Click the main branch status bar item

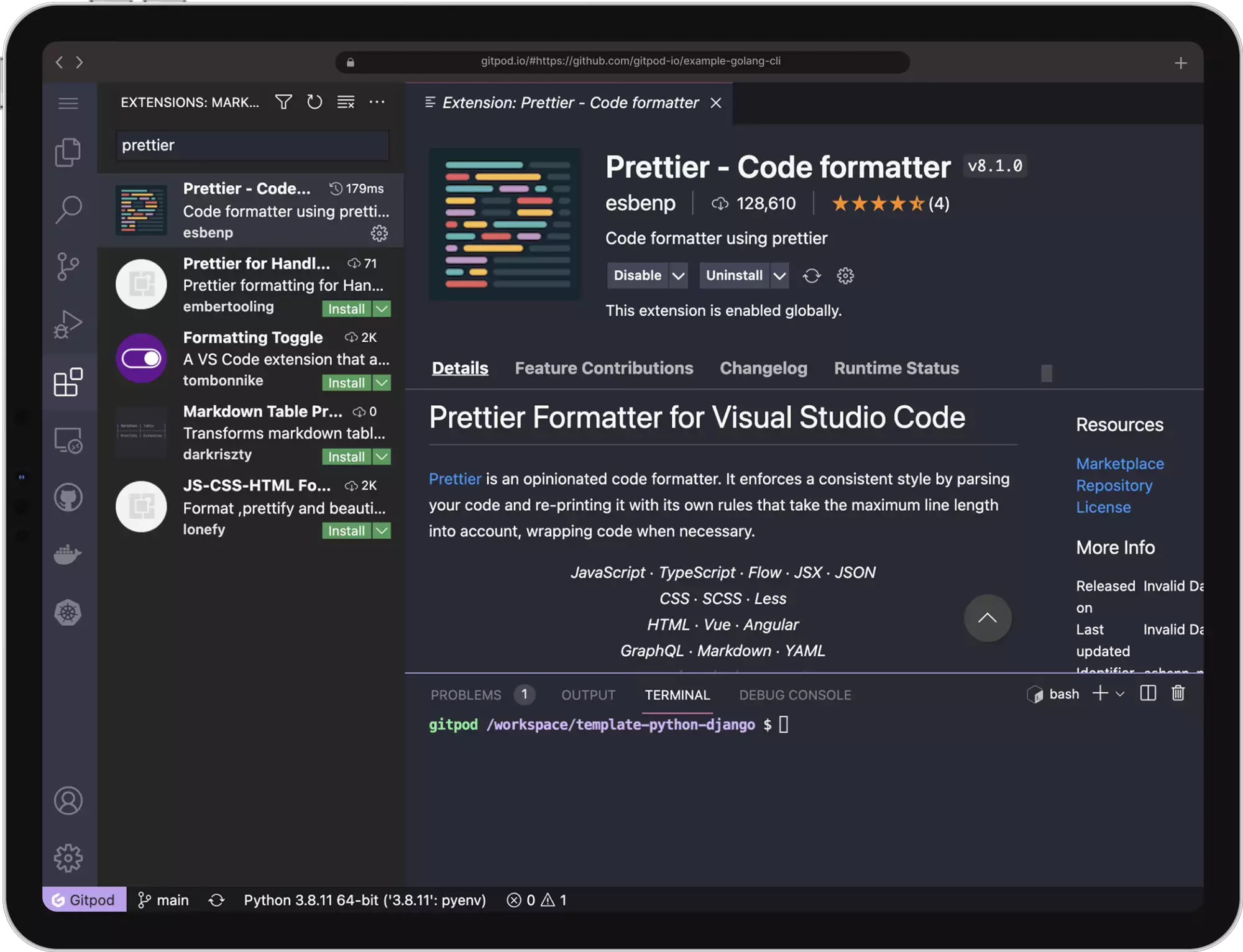tap(163, 900)
